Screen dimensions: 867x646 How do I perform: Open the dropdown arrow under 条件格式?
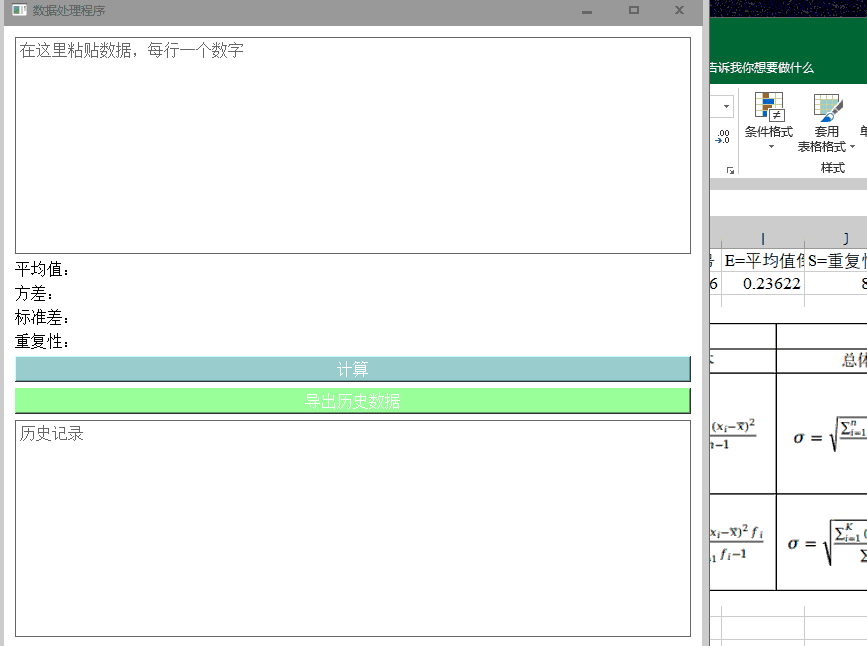769,147
